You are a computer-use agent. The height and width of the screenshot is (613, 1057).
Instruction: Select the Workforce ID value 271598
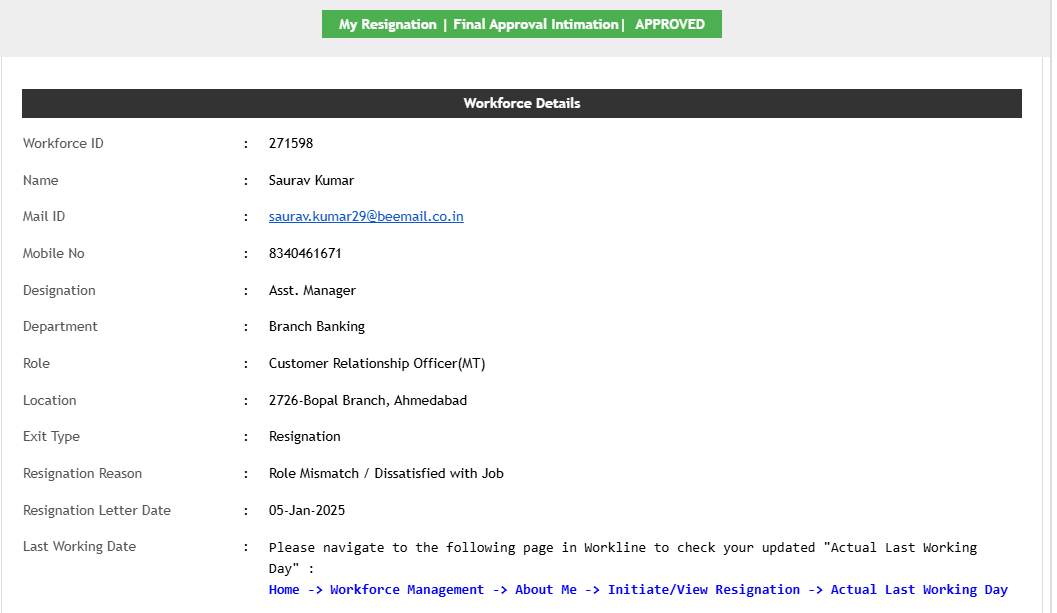click(291, 144)
